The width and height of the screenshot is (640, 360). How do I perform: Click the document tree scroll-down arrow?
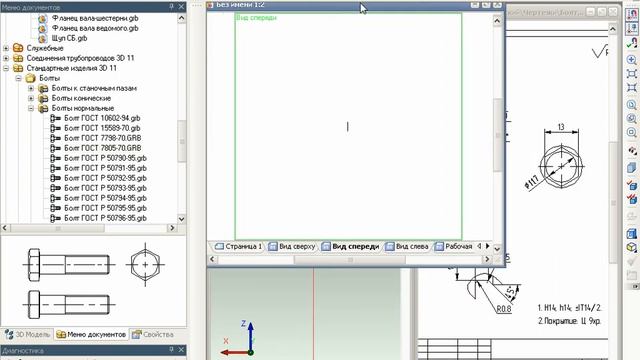(182, 219)
